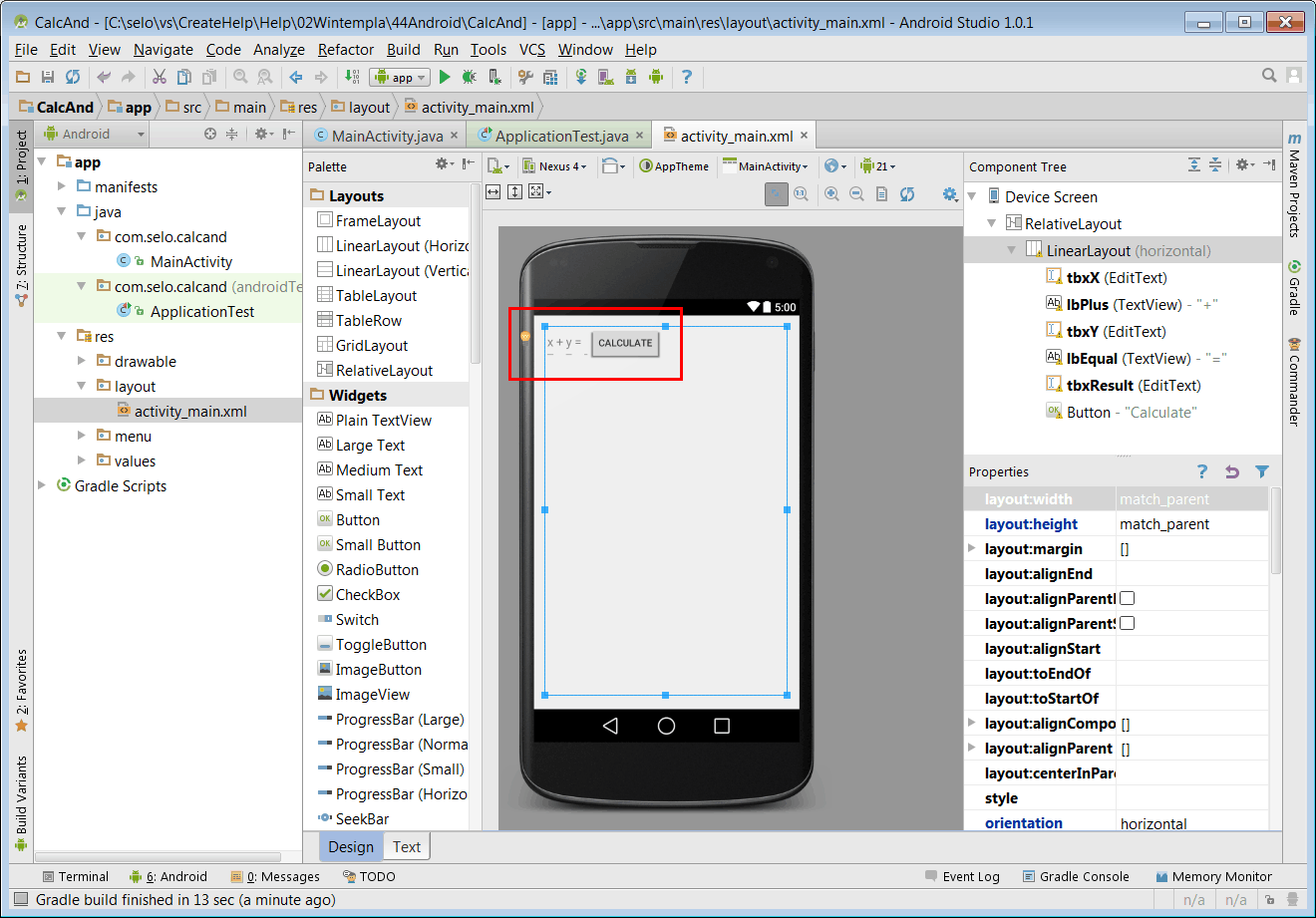1316x918 pixels.
Task: Restore default property value icon
Action: (x=1232, y=471)
